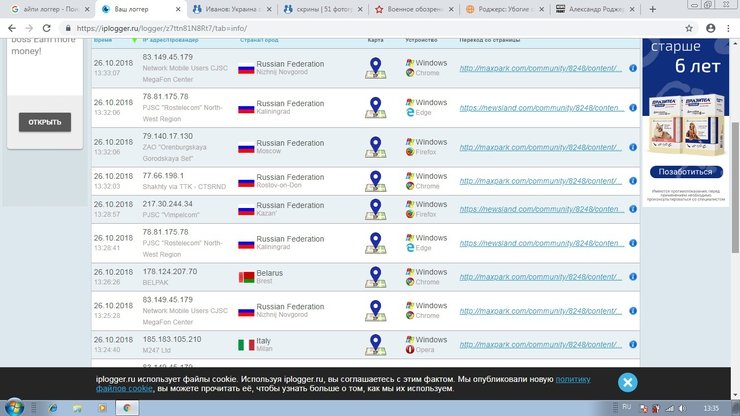
Task: Open map pin for Belarus Brest row
Action: pyautogui.click(x=375, y=277)
